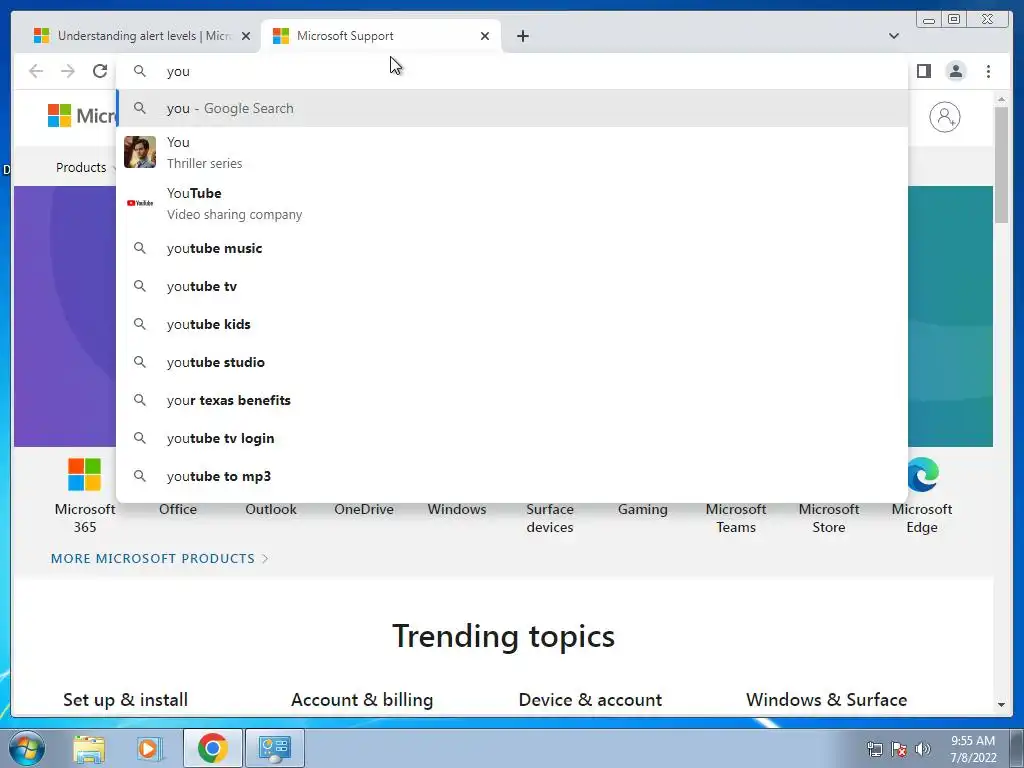This screenshot has height=768, width=1024.
Task: Launch Windows Media Player from taskbar
Action: click(150, 748)
